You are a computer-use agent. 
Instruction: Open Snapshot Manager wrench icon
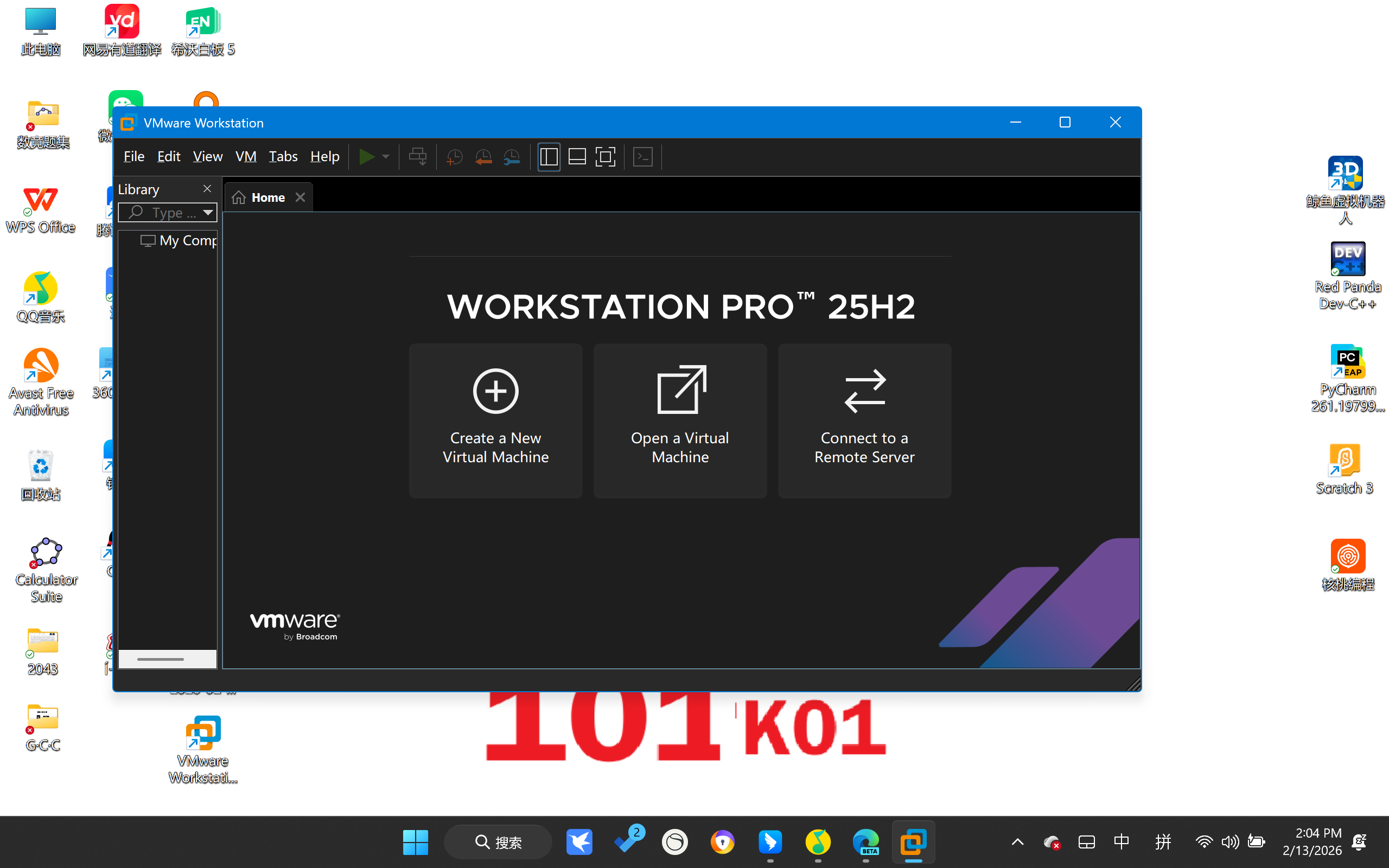pos(512,157)
